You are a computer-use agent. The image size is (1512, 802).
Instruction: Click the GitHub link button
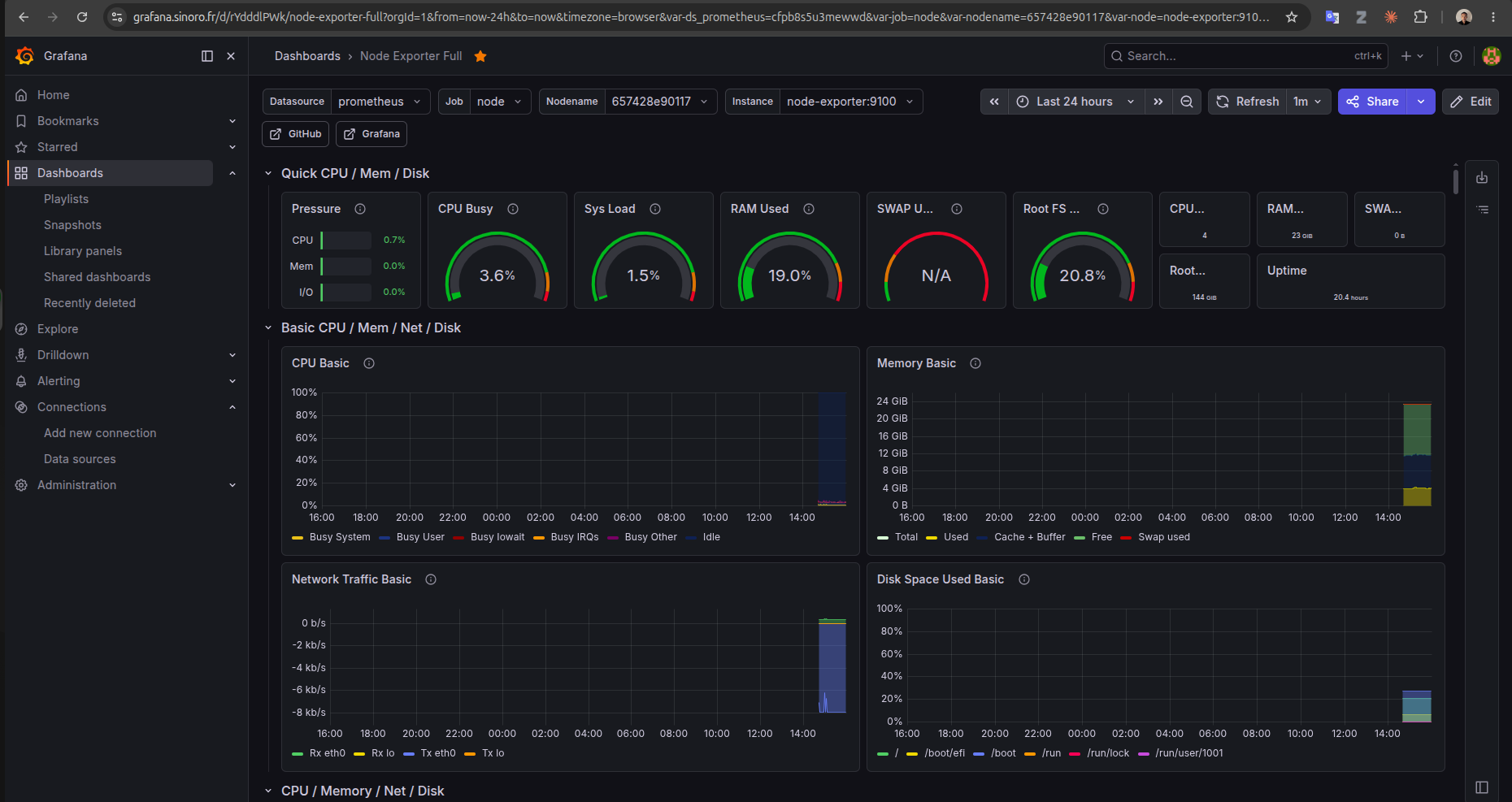click(296, 134)
